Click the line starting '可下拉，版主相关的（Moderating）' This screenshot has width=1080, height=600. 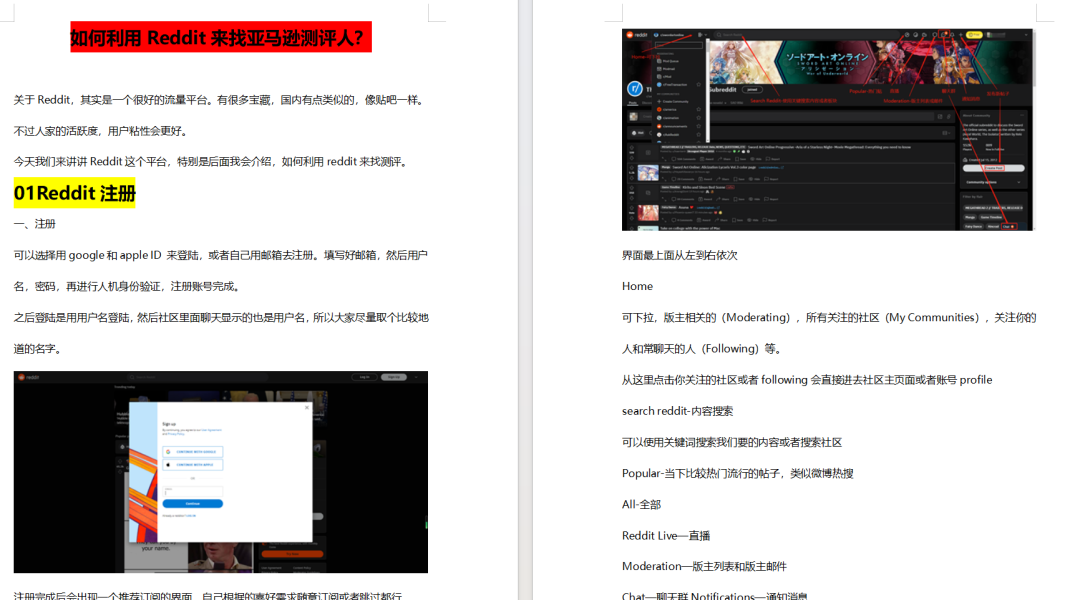pos(829,318)
